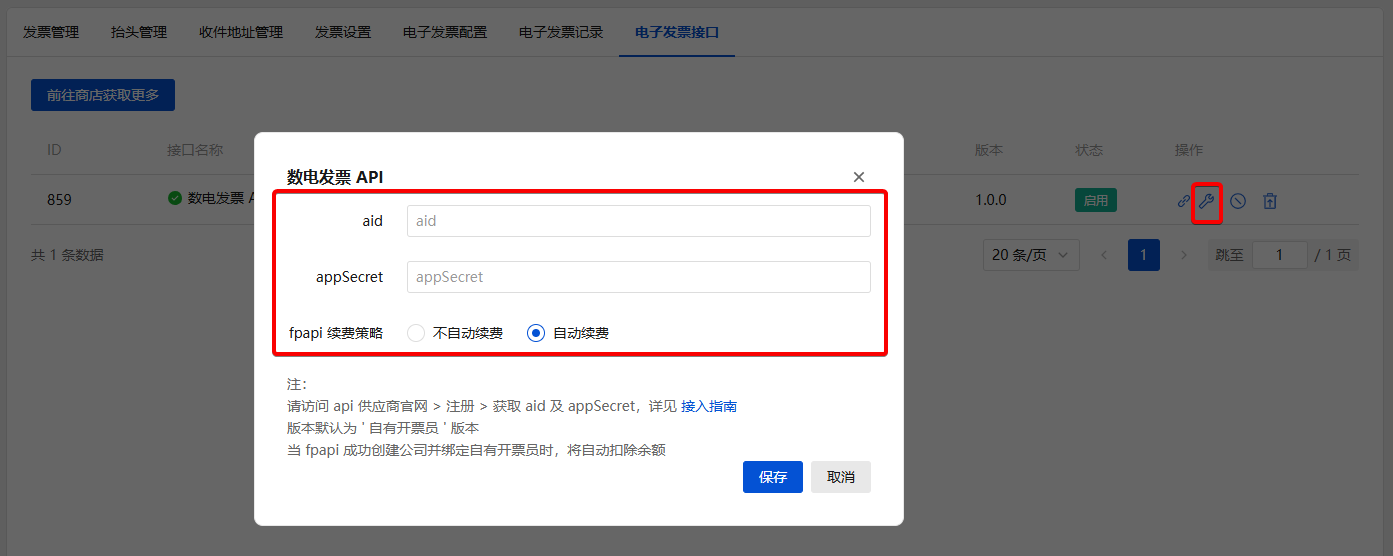The width and height of the screenshot is (1393, 556).
Task: Open the 接入指南 link
Action: 709,406
